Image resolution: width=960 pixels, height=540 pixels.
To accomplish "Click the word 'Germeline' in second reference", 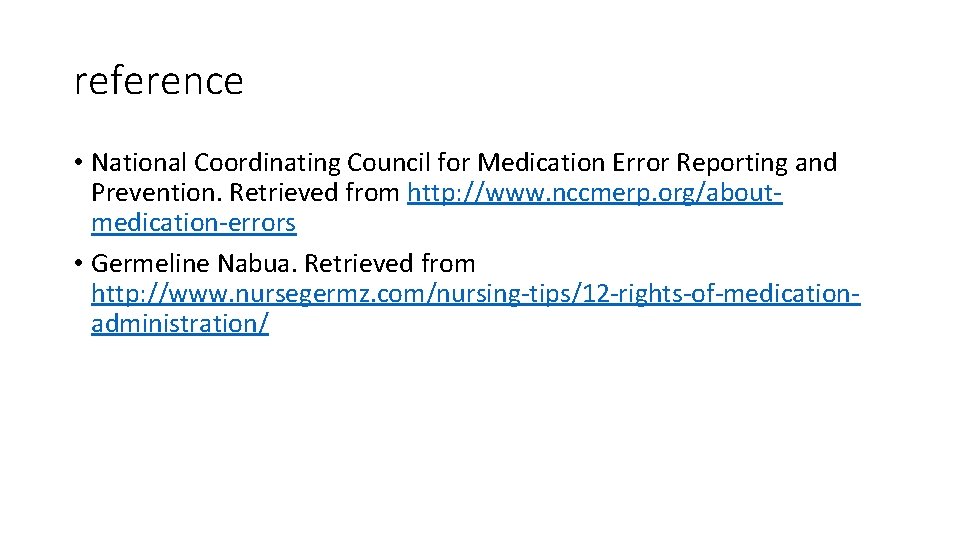I will tap(151, 264).
